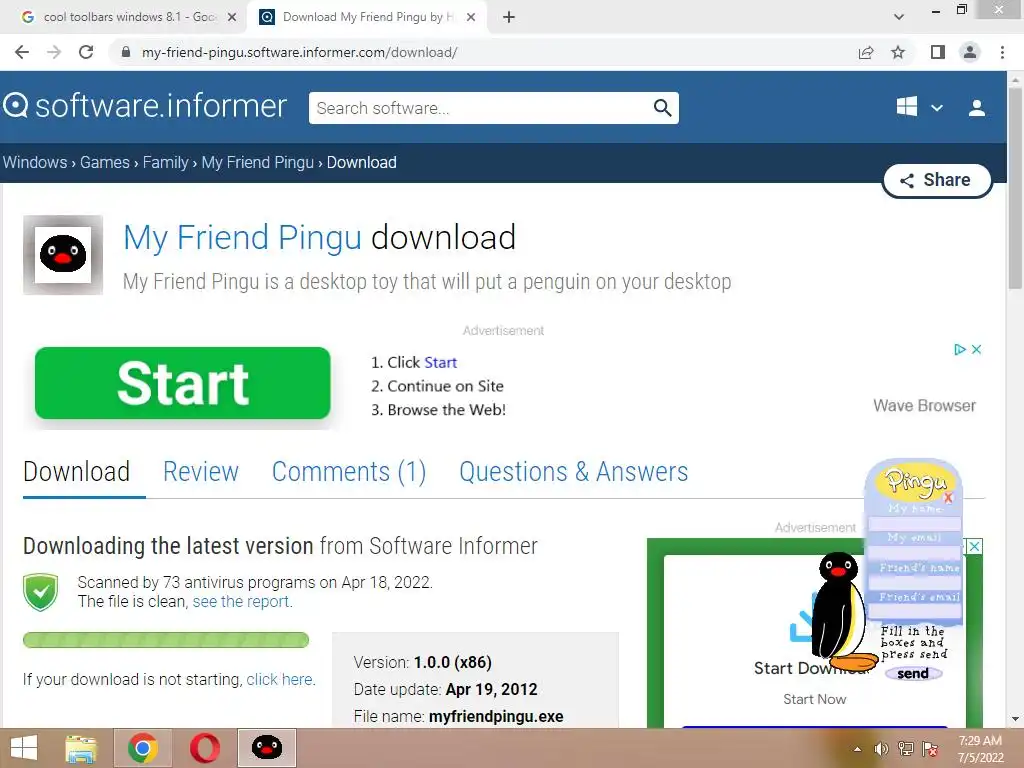Image resolution: width=1024 pixels, height=768 pixels.
Task: Switch to the Review tab
Action: tap(200, 472)
